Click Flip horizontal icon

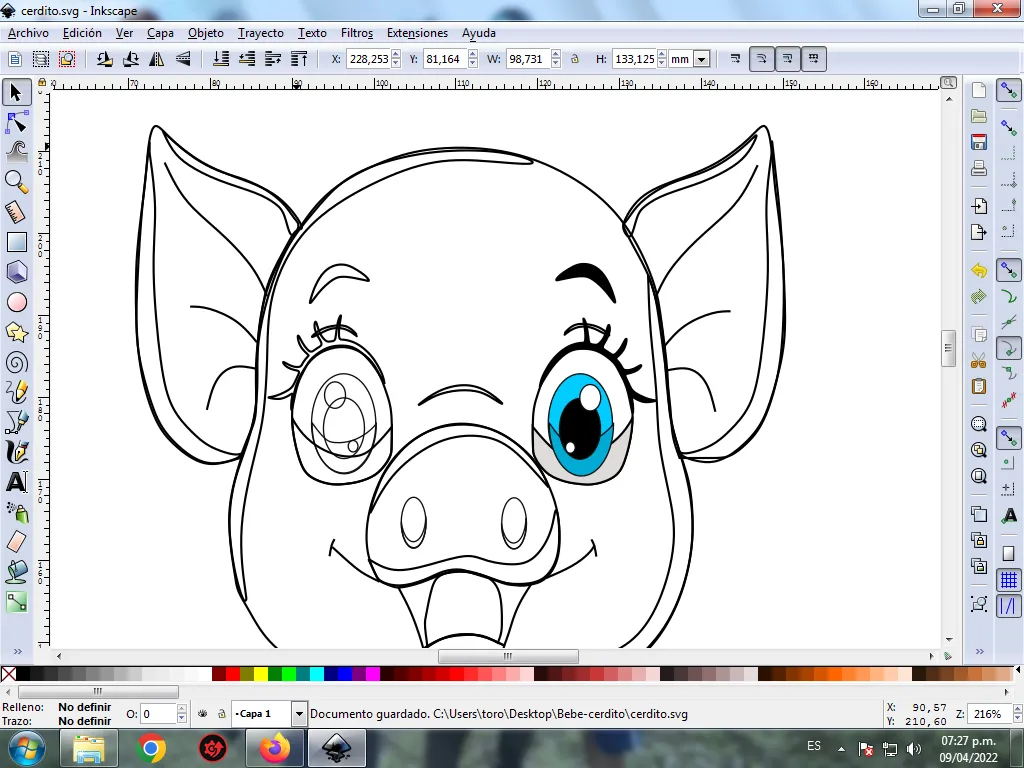click(x=157, y=59)
